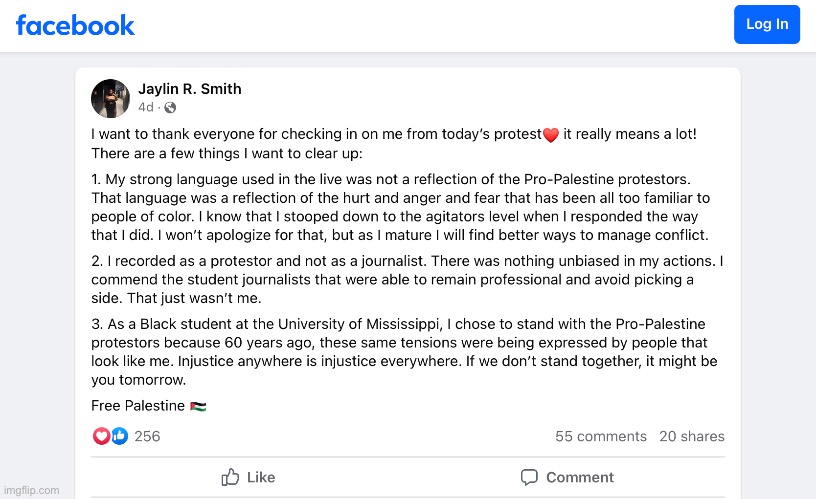Screen dimensions: 816x499
Task: Click the globe public-privacy icon
Action: [170, 107]
